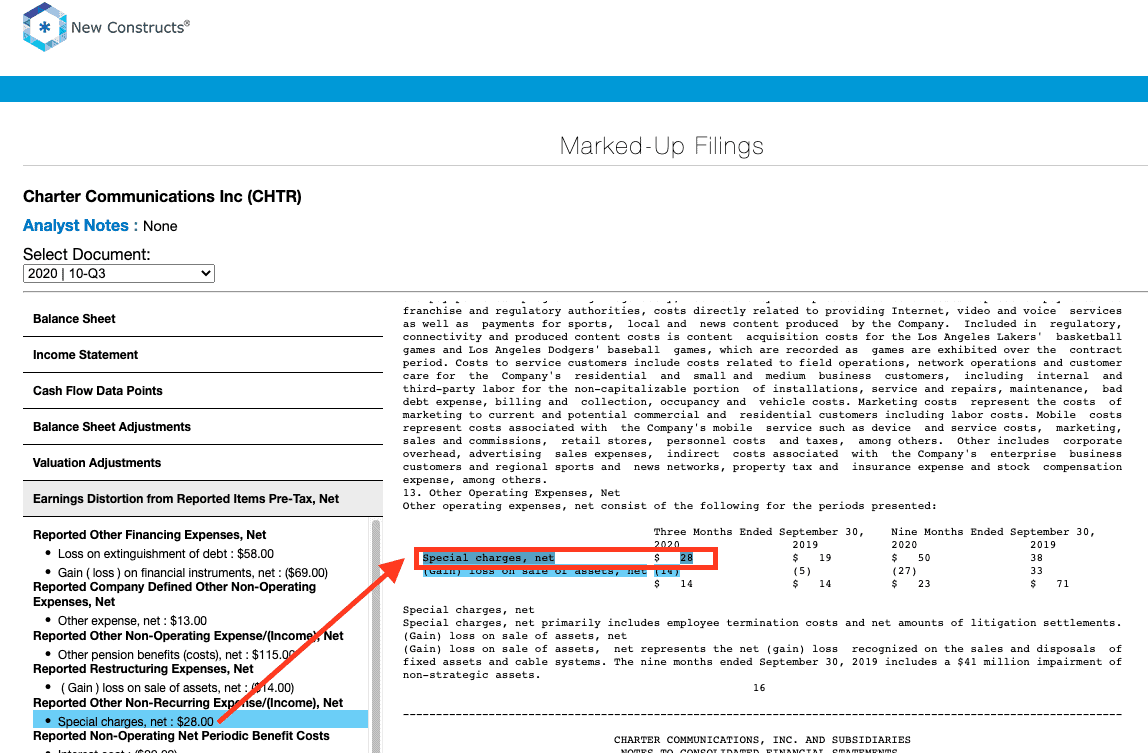Screen dimensions: 1148x753
Task: Click highlighted Special charges, net row in filing
Action: tap(488, 558)
